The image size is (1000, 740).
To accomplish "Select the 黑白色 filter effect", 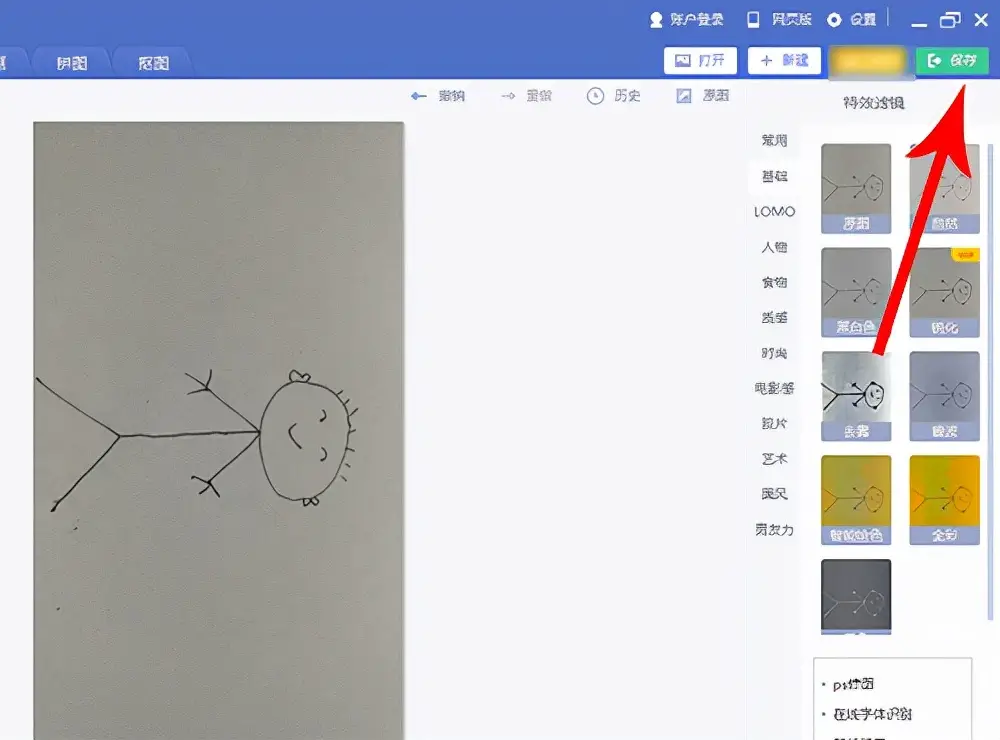I will pos(855,290).
